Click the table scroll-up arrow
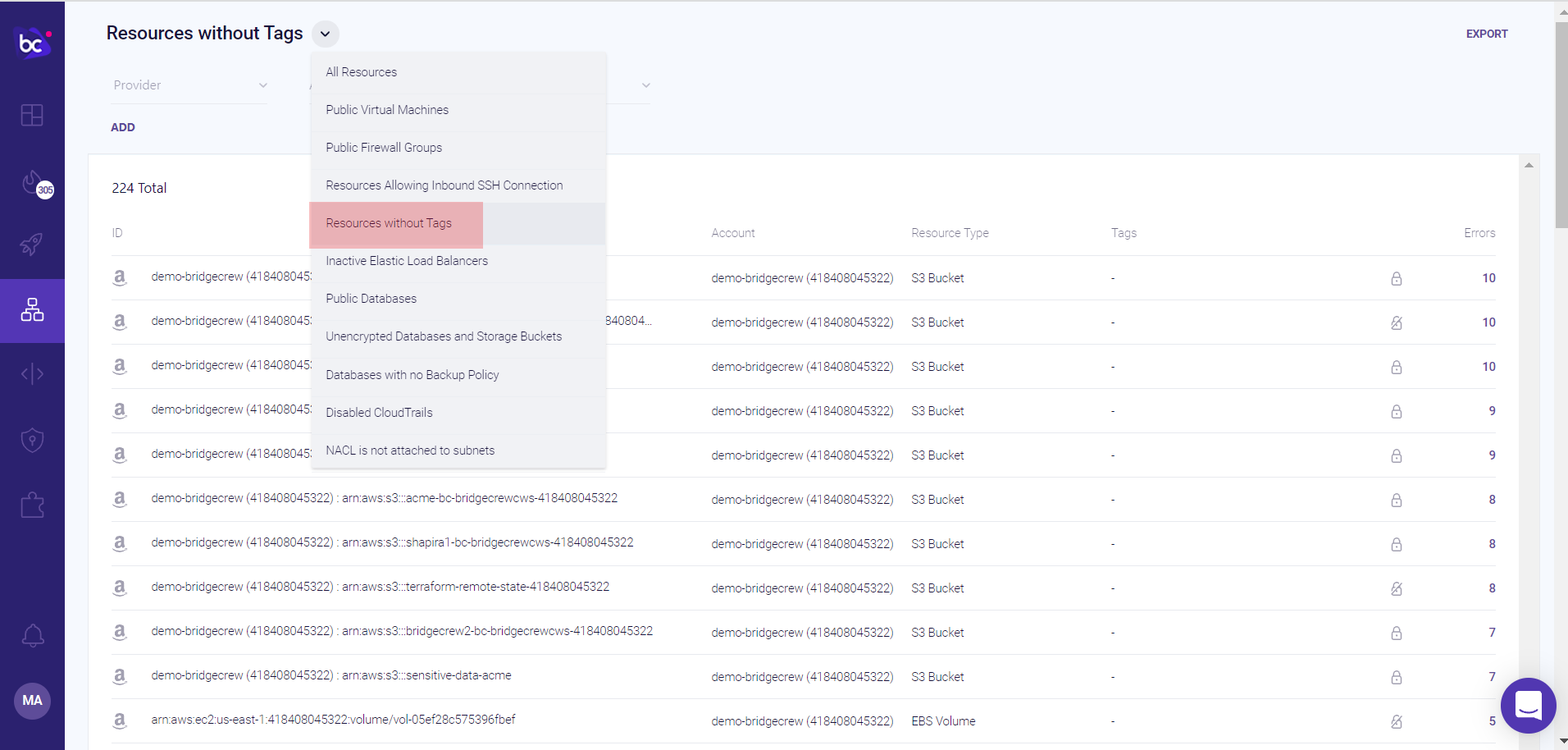 pyautogui.click(x=1529, y=166)
